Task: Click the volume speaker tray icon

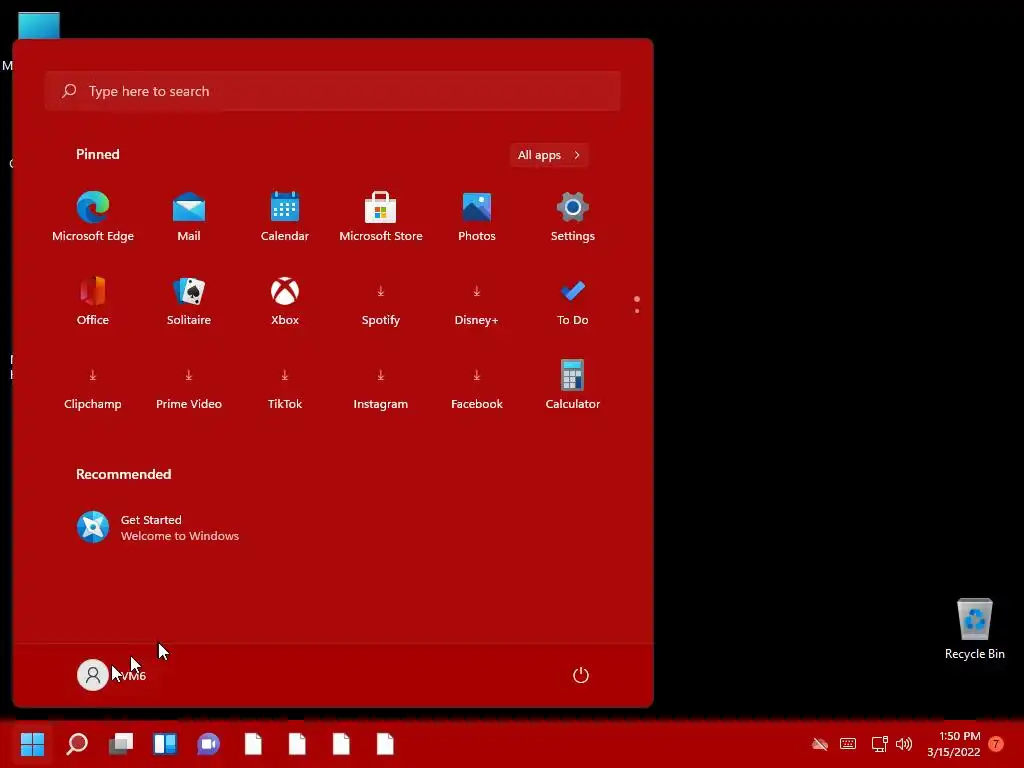Action: (x=904, y=744)
